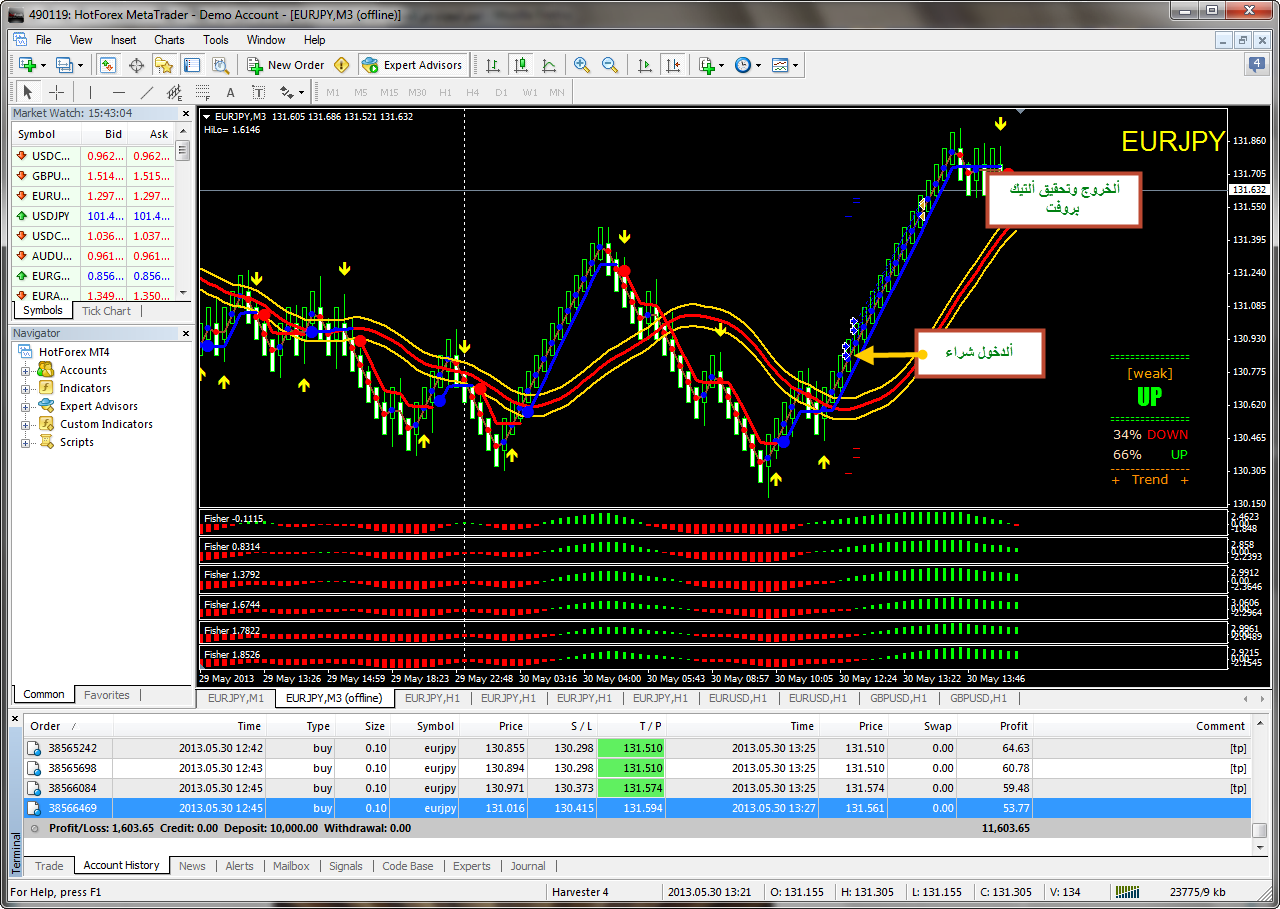Image resolution: width=1280 pixels, height=909 pixels.
Task: Toggle the Market Watch window icon
Action: click(108, 65)
